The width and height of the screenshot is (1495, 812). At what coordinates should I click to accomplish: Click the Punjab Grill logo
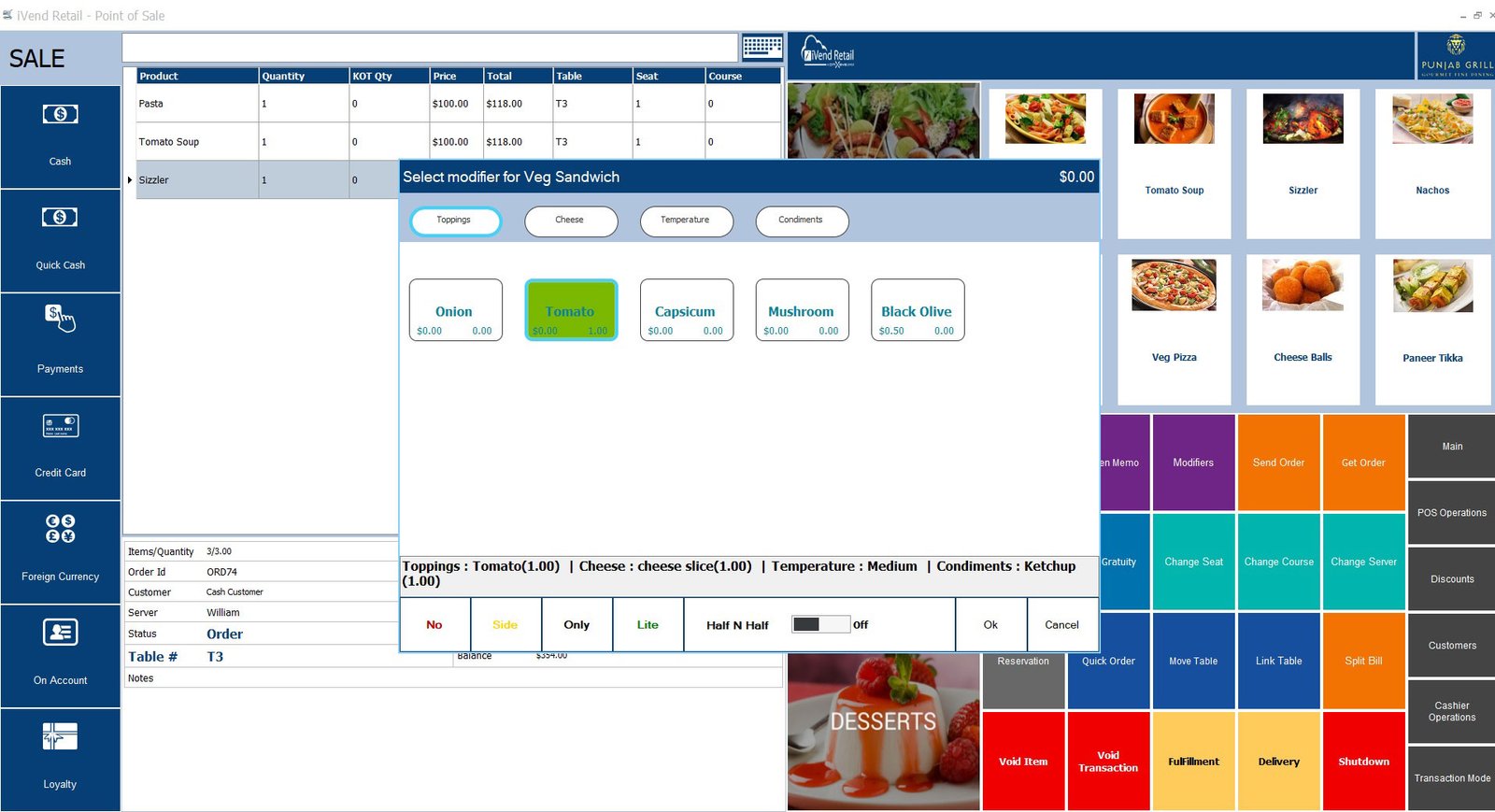[1456, 56]
